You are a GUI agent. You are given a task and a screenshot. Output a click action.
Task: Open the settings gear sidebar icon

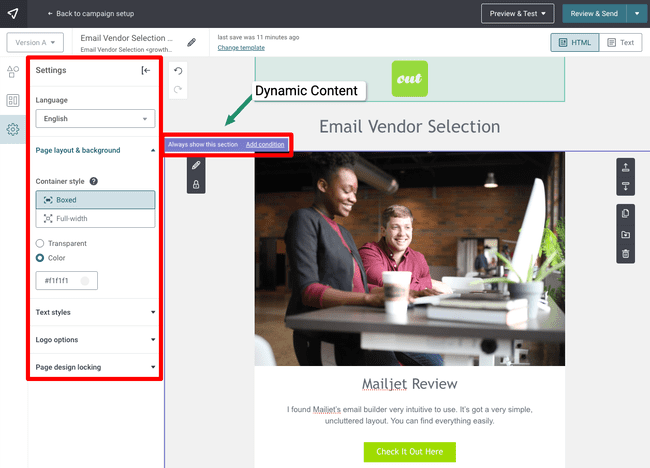click(x=13, y=129)
